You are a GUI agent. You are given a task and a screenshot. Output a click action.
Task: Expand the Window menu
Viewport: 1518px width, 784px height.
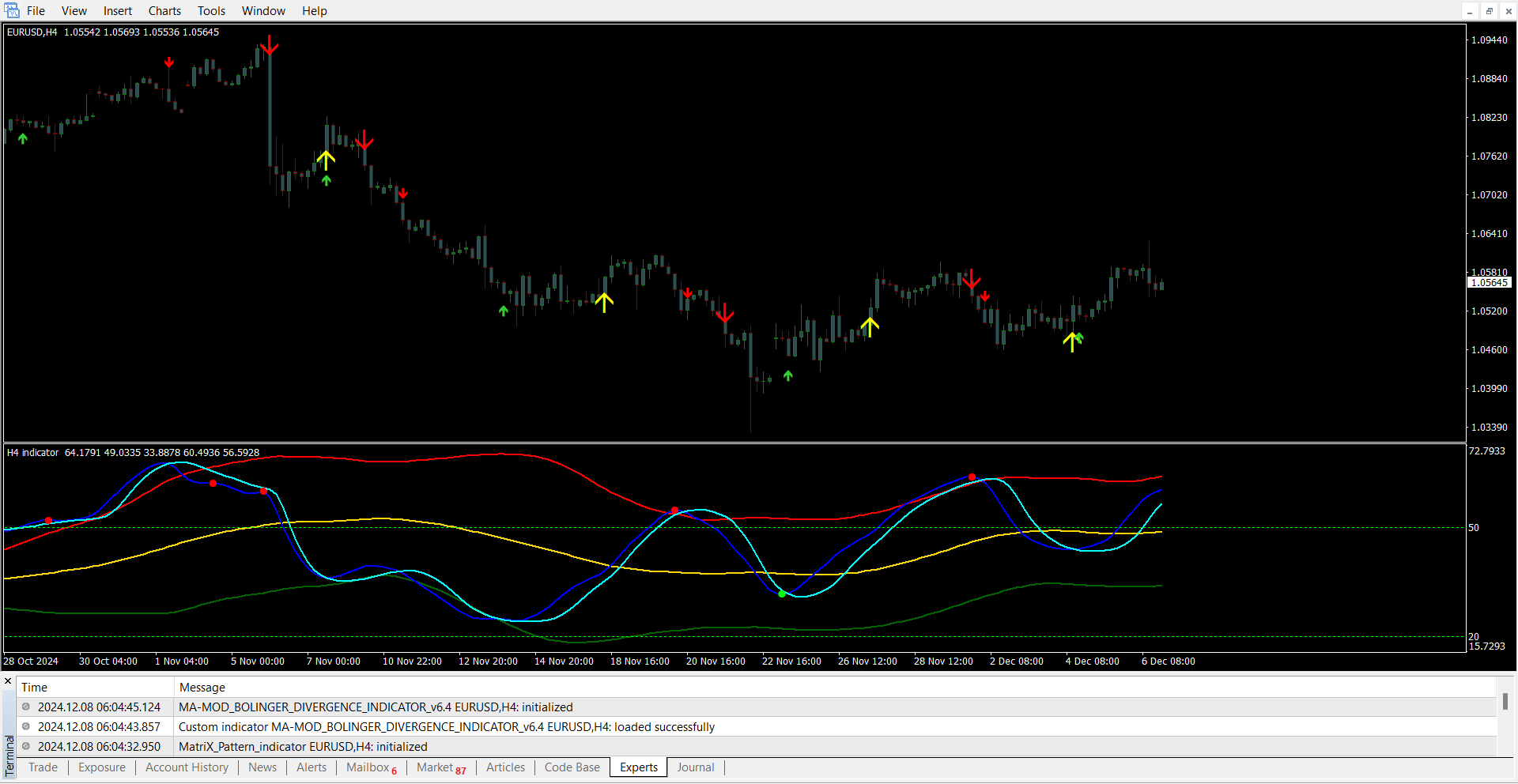[x=263, y=11]
